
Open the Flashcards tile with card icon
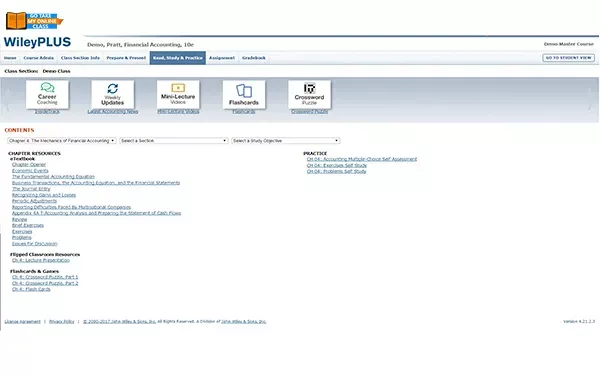coord(244,94)
